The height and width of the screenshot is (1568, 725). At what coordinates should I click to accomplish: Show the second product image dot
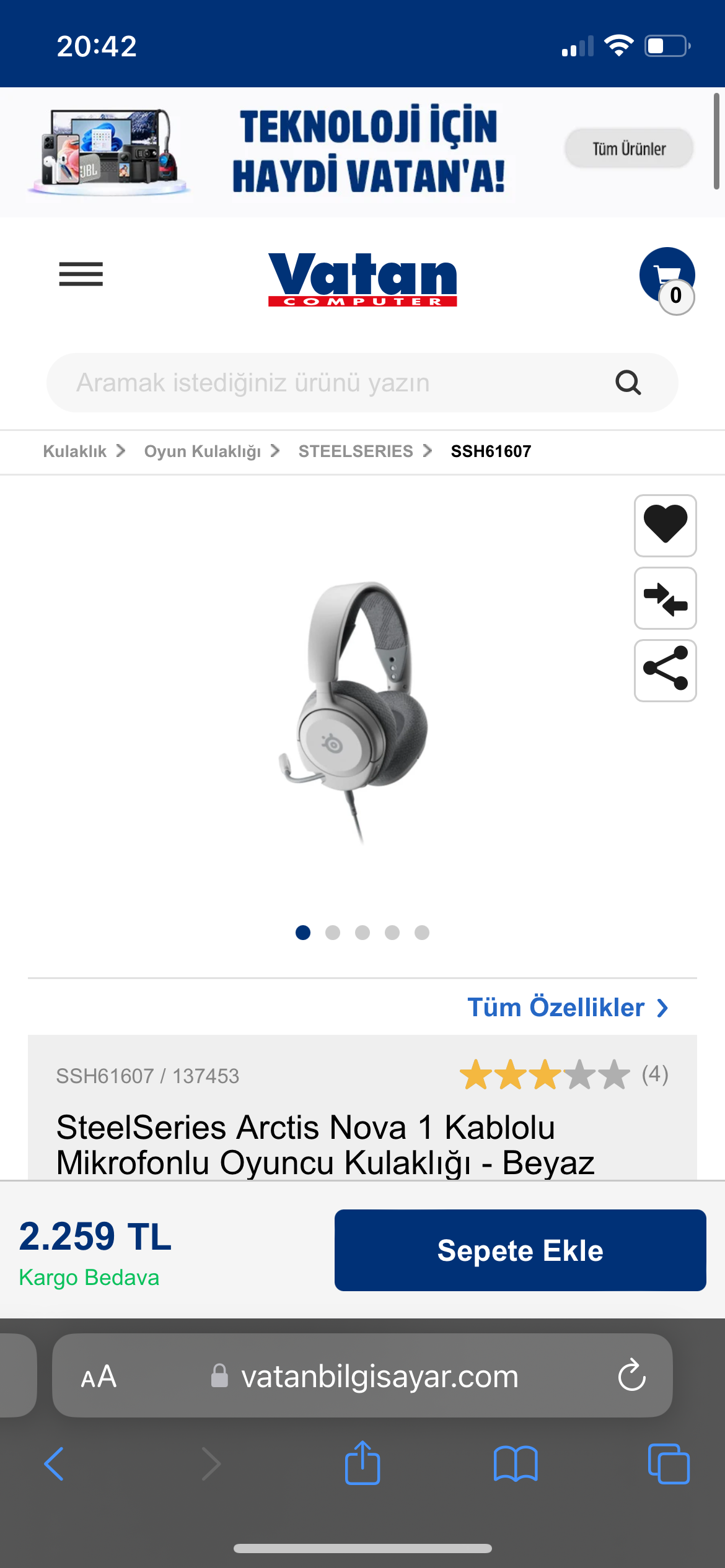333,933
